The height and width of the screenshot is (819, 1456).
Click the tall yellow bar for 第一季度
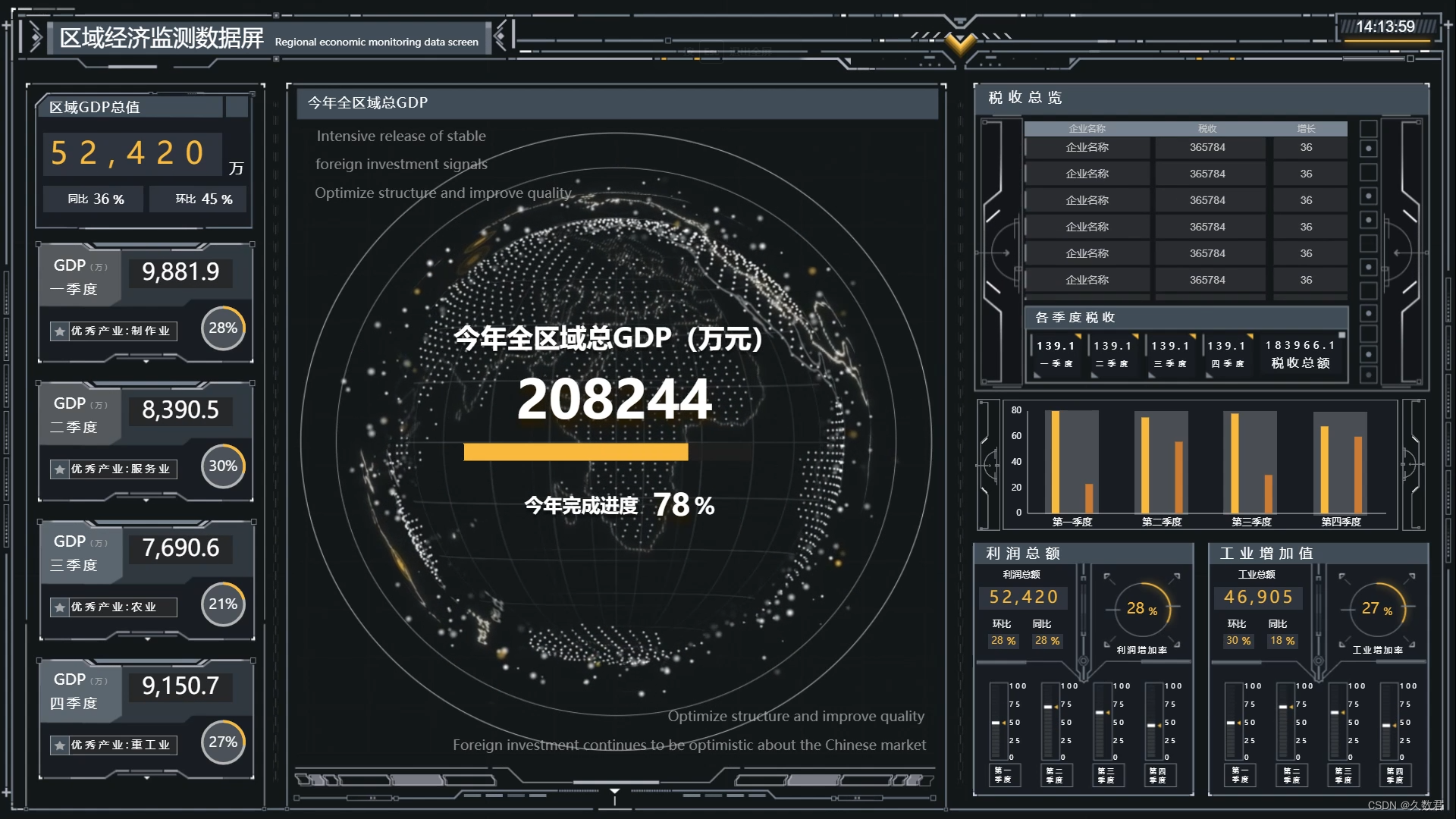point(1055,462)
